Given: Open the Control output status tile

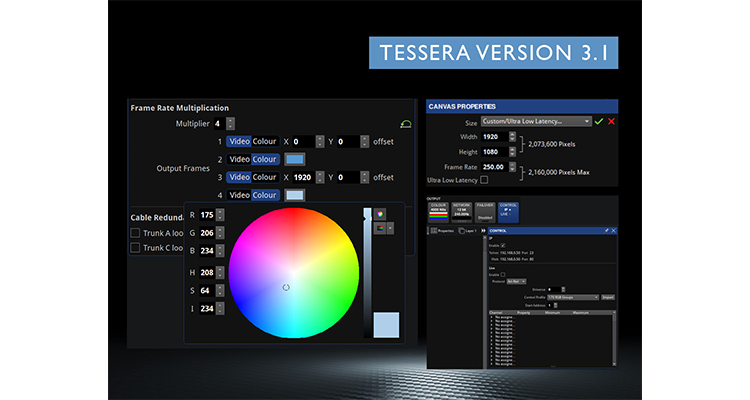Looking at the screenshot, I should [x=508, y=212].
